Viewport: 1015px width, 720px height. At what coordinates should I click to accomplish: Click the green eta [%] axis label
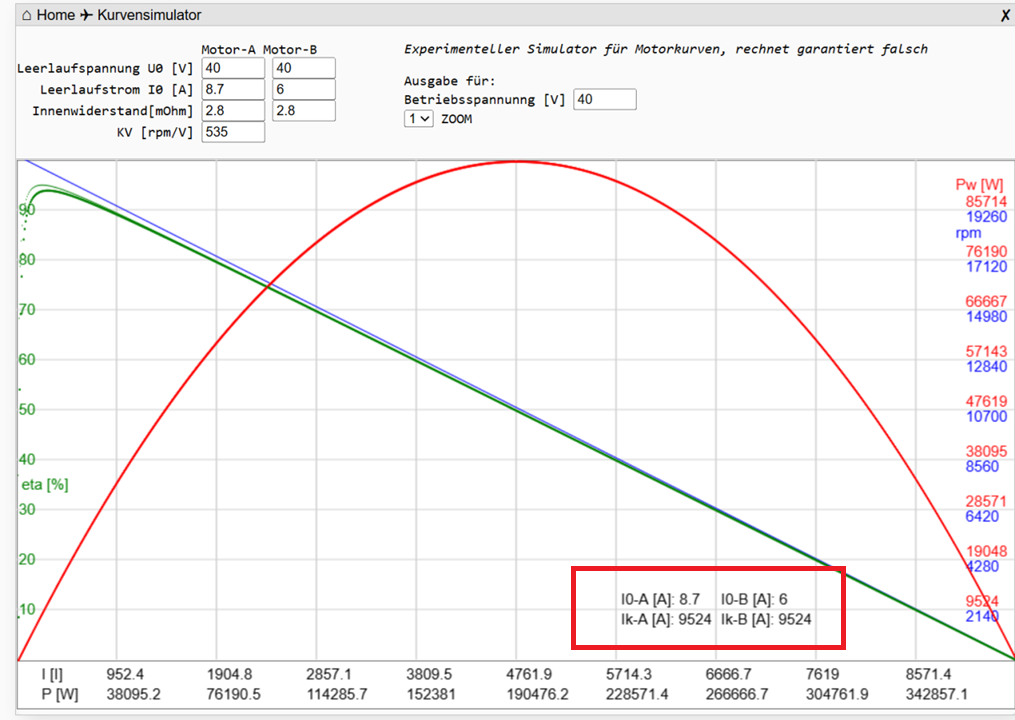[x=45, y=484]
